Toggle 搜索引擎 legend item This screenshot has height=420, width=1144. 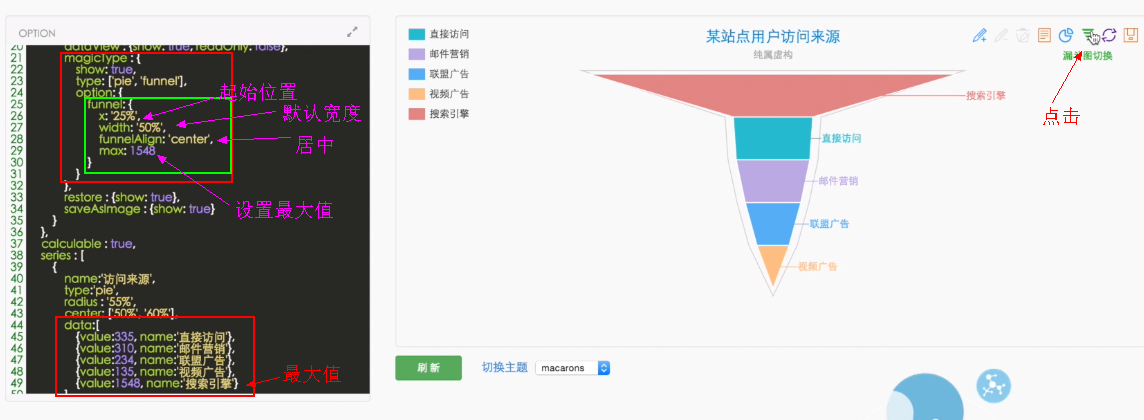pos(438,114)
